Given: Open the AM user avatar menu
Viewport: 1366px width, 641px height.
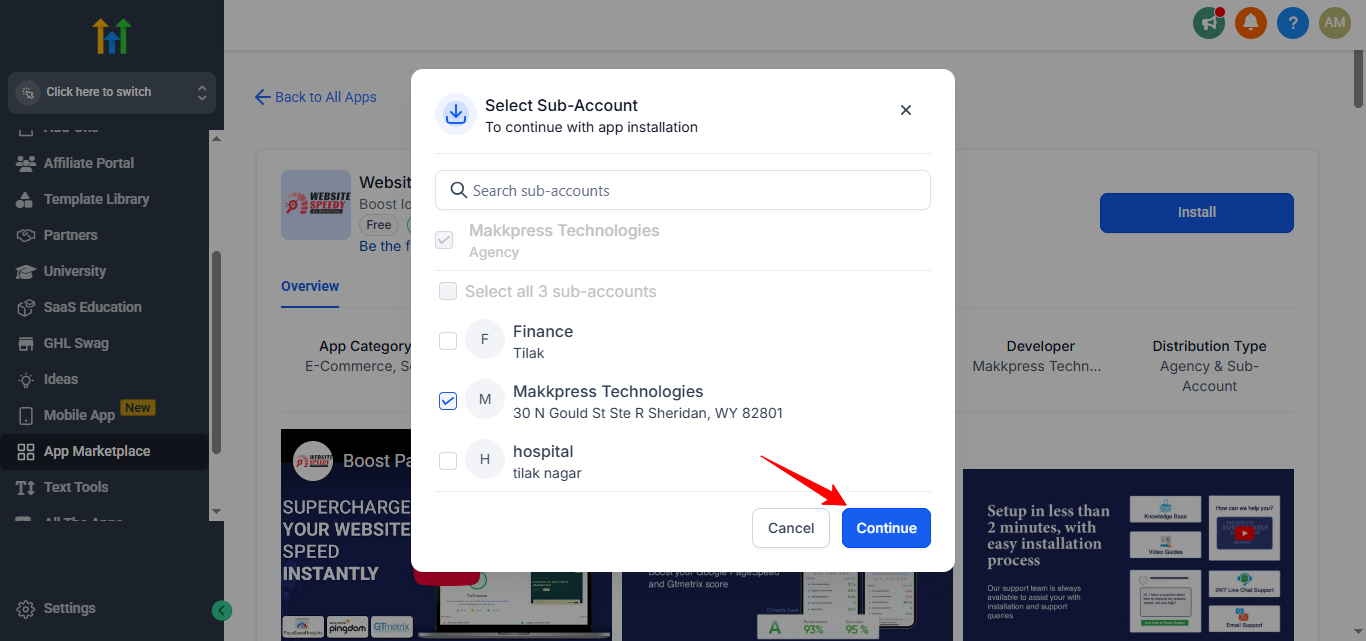Looking at the screenshot, I should [x=1335, y=22].
